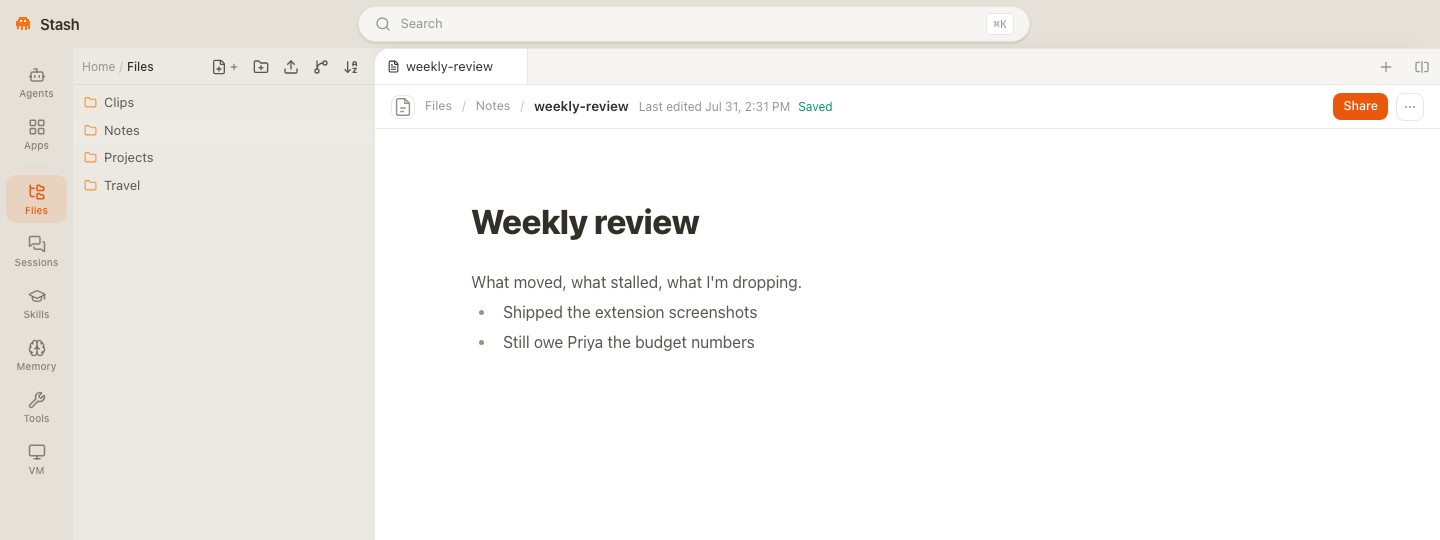Open the more options ellipsis menu

pyautogui.click(x=1410, y=107)
